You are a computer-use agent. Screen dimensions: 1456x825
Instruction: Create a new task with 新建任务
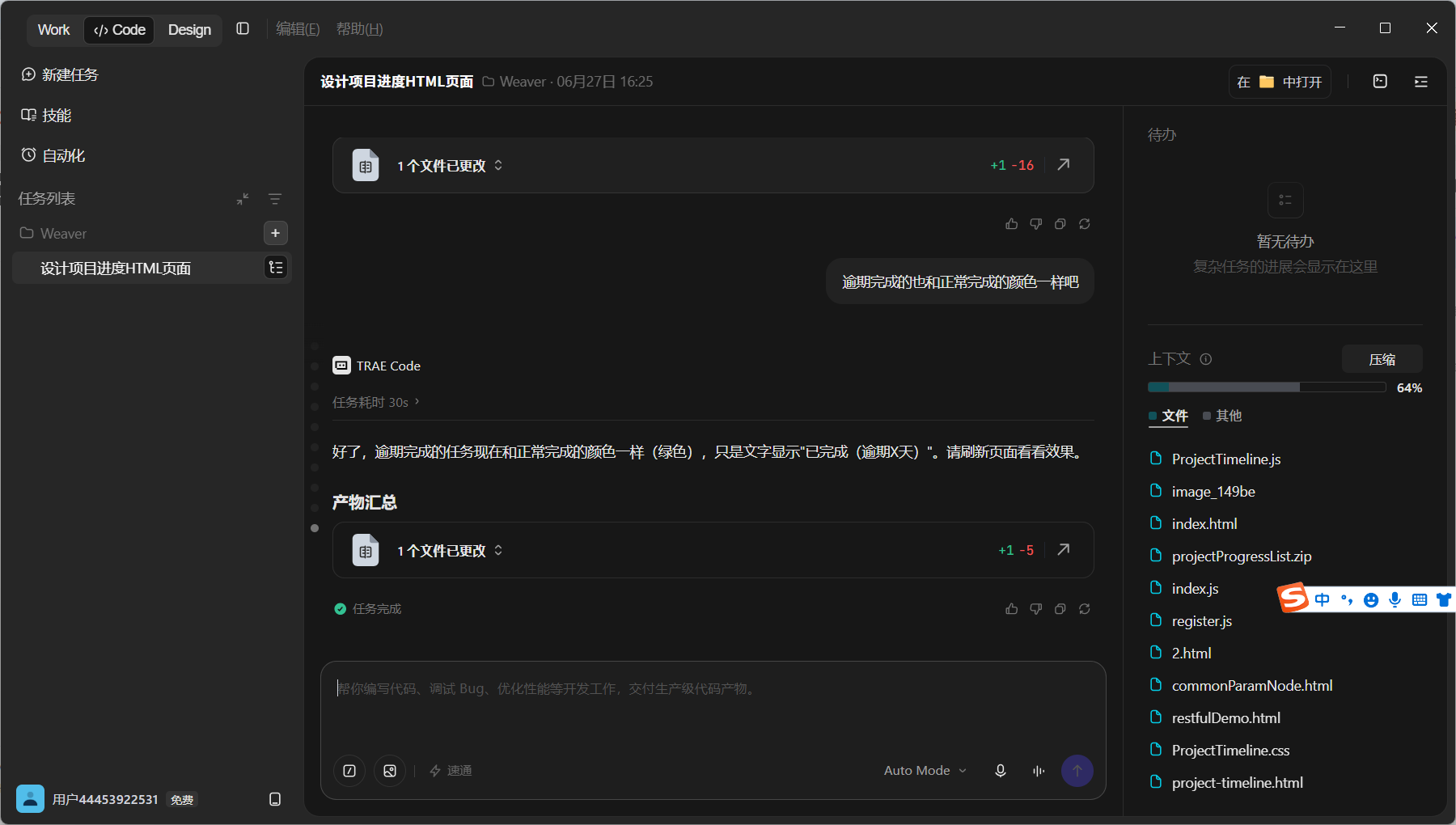[x=60, y=74]
